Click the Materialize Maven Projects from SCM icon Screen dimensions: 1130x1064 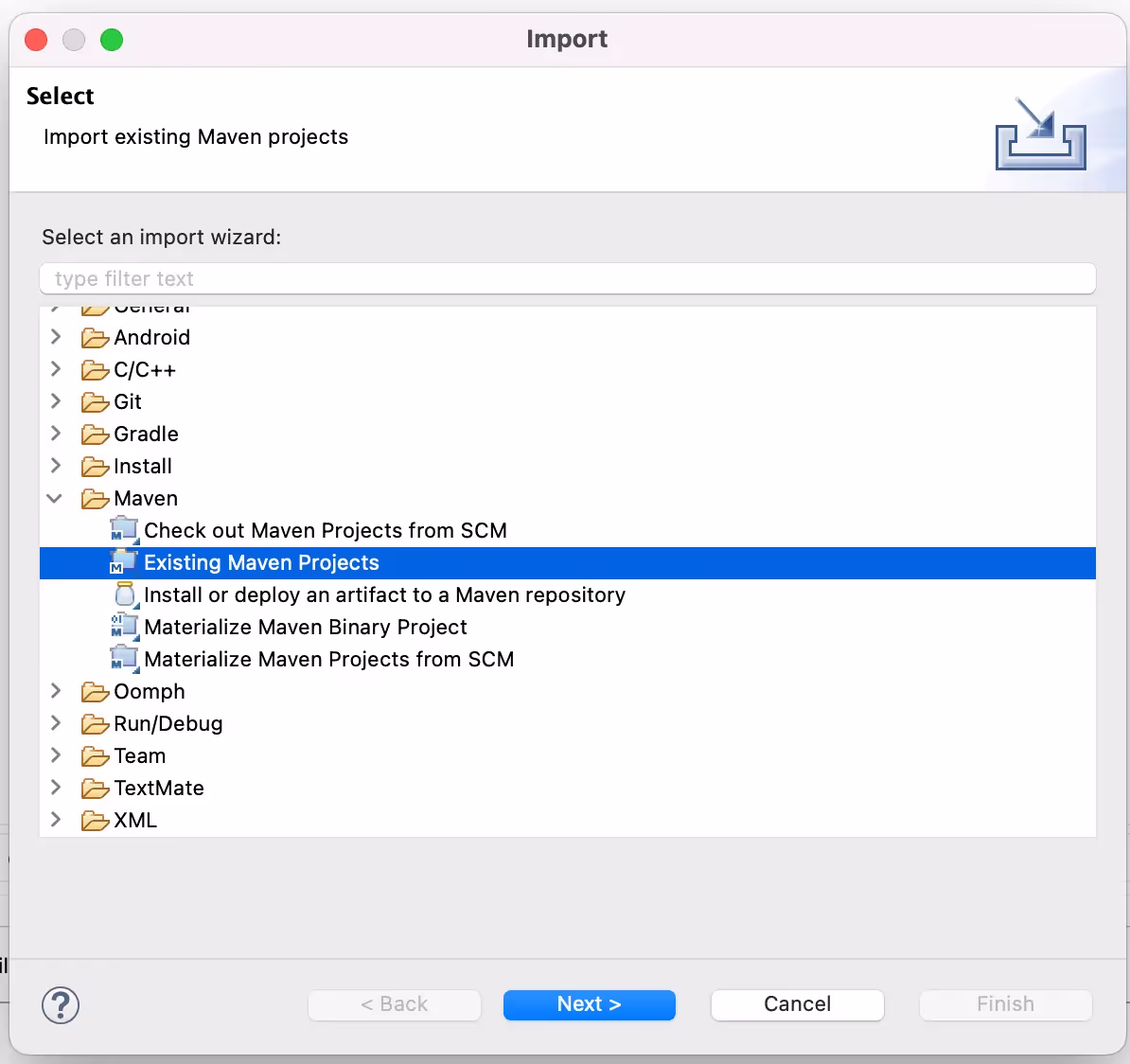[x=124, y=659]
